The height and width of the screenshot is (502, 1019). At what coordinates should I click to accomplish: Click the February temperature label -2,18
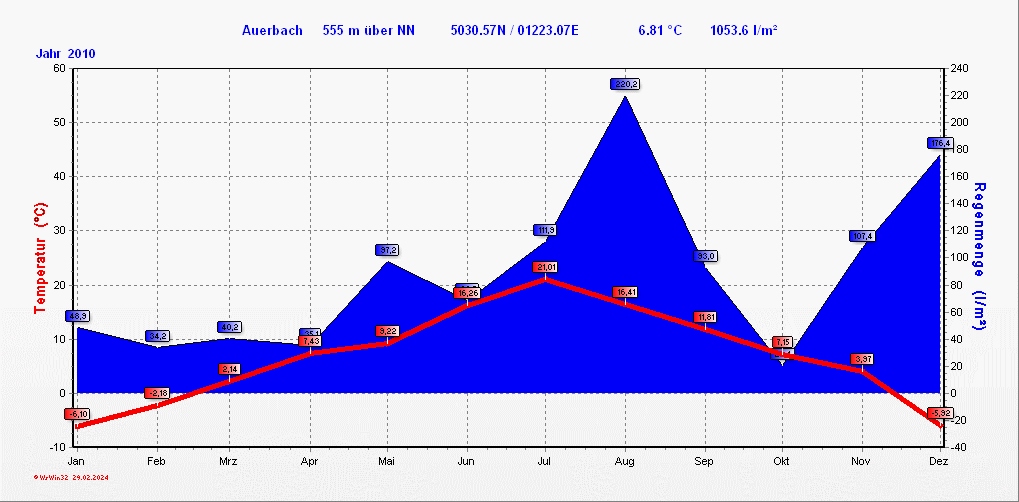tap(157, 392)
